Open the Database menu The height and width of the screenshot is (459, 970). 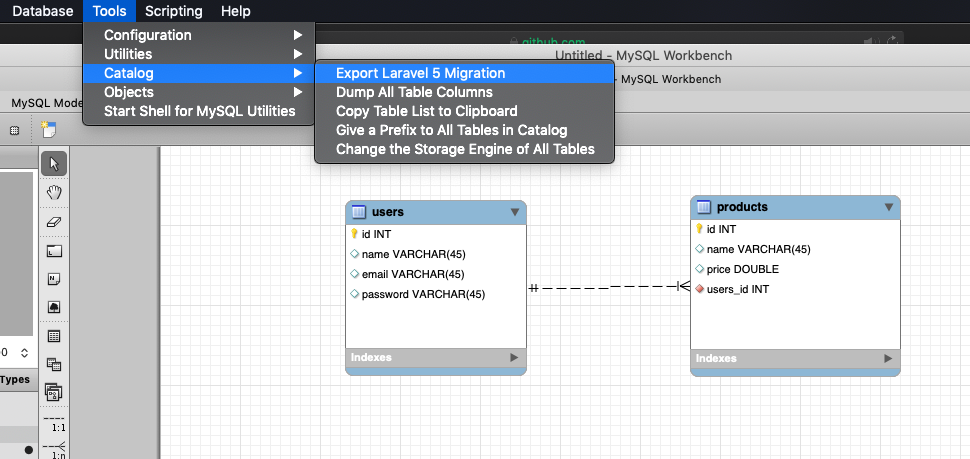click(x=43, y=11)
